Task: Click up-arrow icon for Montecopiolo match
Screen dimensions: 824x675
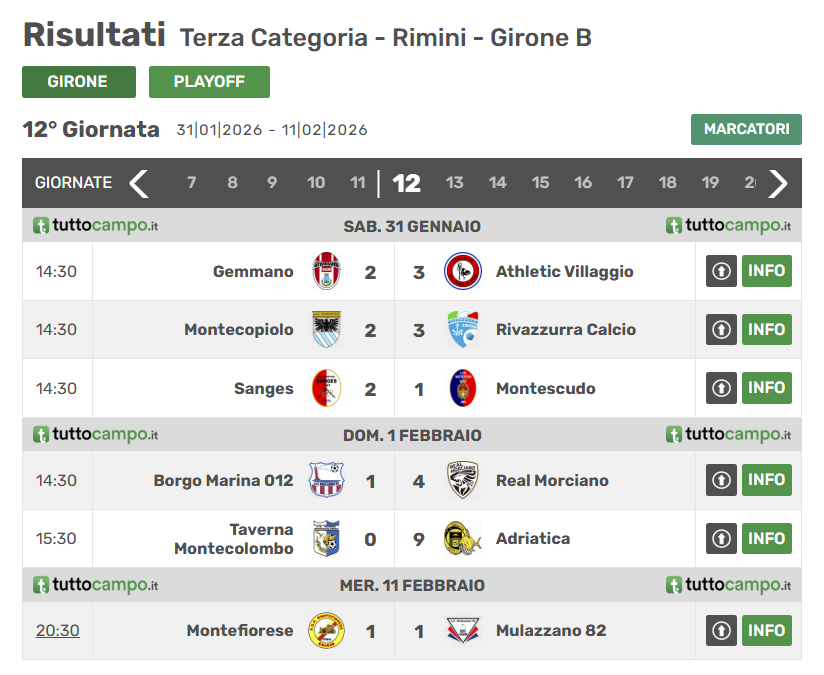Action: [721, 330]
